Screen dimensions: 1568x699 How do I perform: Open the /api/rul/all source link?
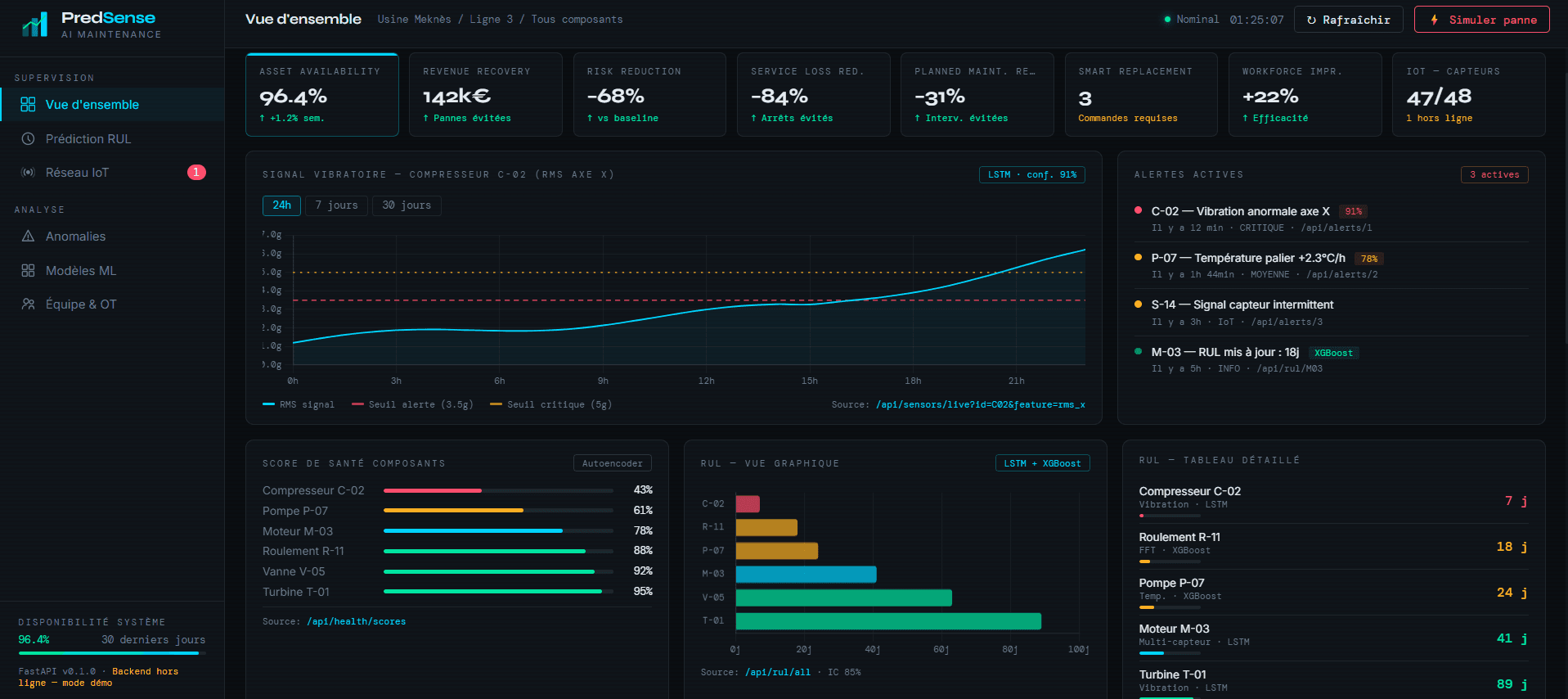click(x=777, y=672)
